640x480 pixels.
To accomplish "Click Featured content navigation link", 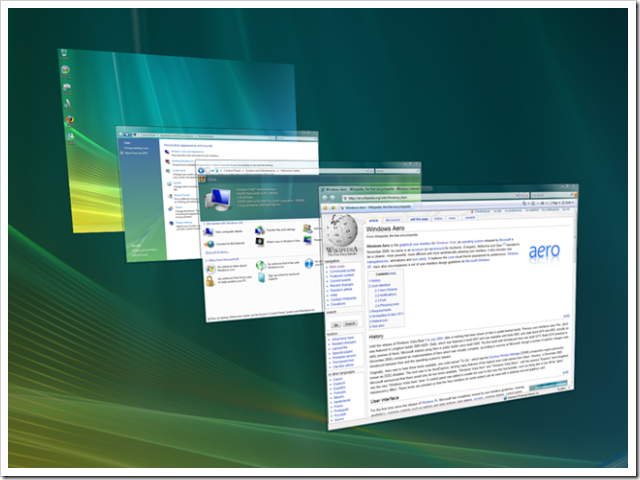I will click(x=342, y=276).
